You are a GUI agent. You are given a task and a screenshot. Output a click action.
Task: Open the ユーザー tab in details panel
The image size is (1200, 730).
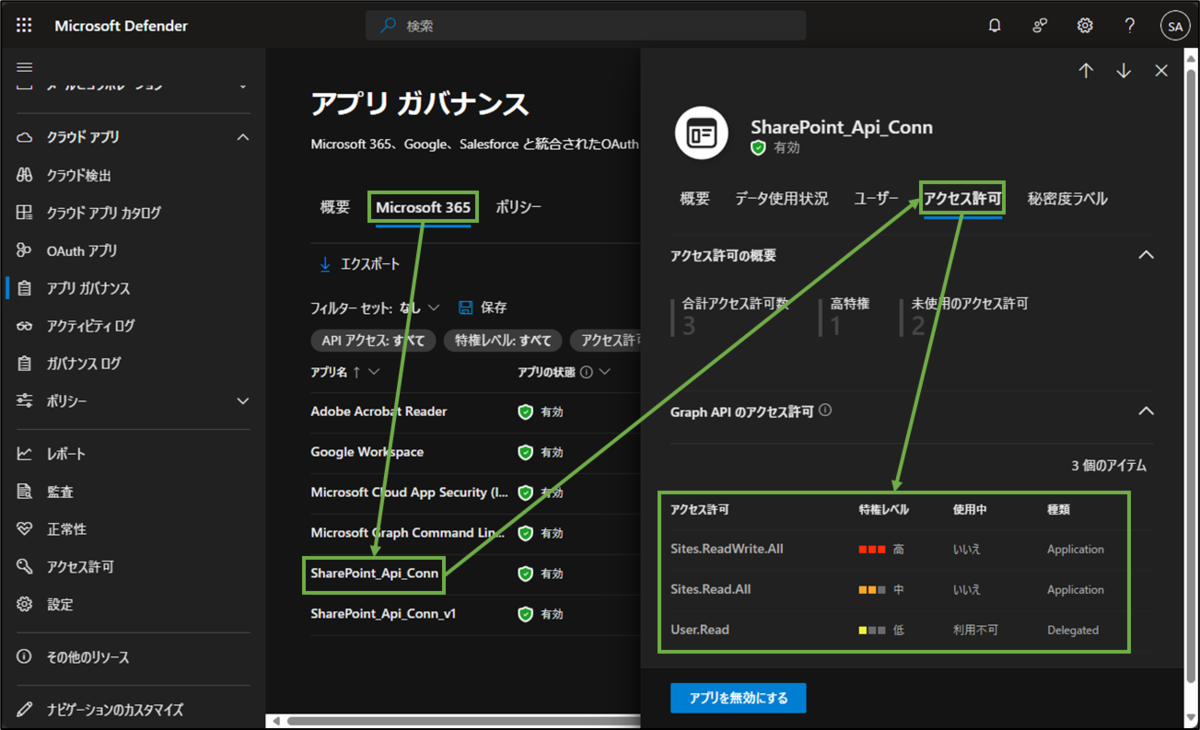click(x=876, y=198)
